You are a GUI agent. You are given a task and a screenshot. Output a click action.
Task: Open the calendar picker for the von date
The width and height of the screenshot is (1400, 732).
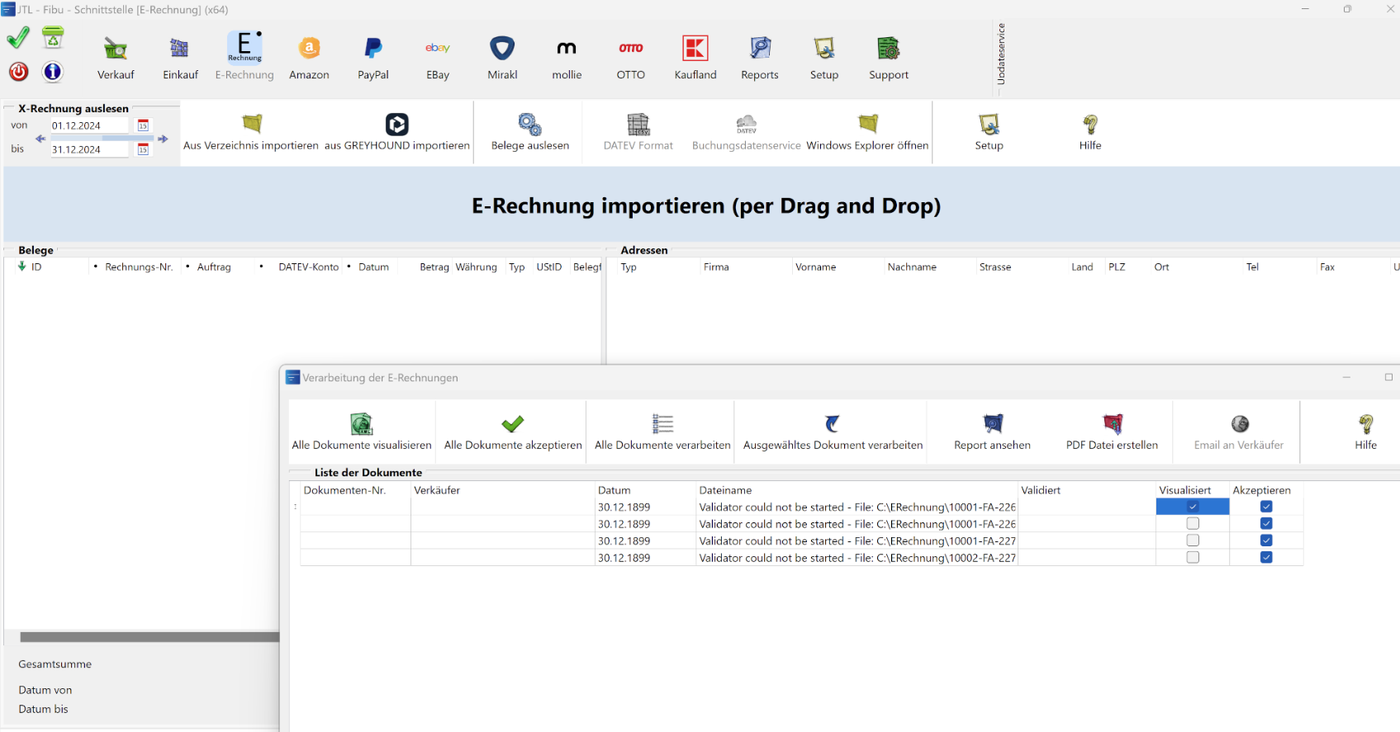[x=143, y=126]
